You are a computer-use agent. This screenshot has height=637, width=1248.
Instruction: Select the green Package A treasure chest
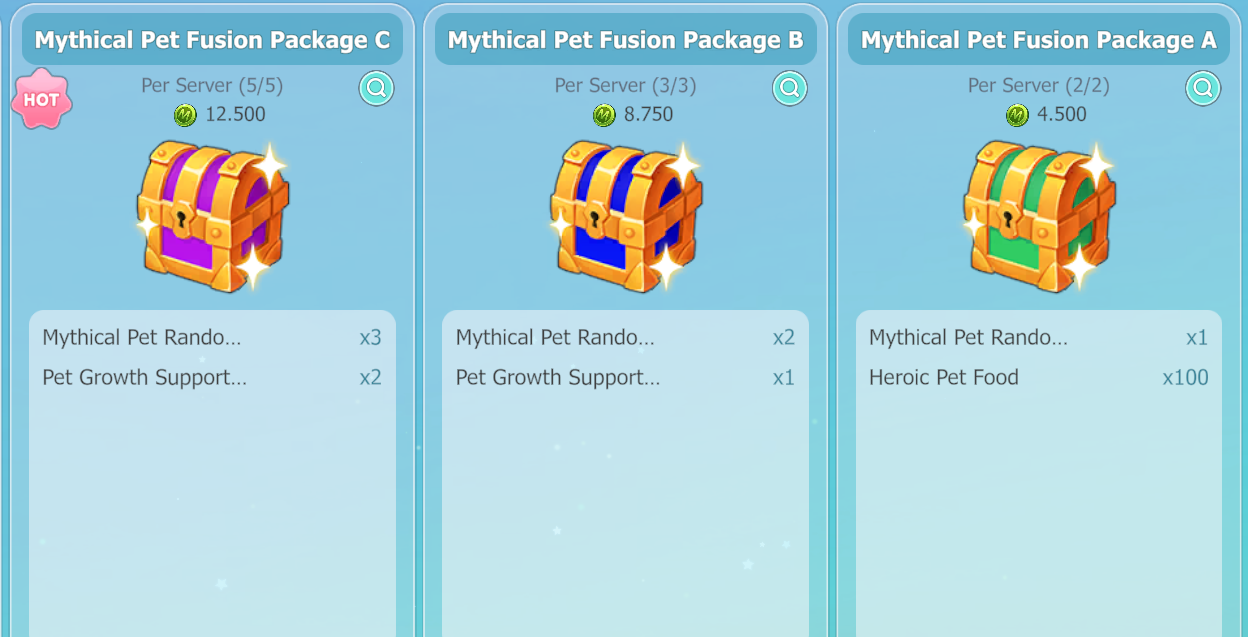pos(1039,216)
